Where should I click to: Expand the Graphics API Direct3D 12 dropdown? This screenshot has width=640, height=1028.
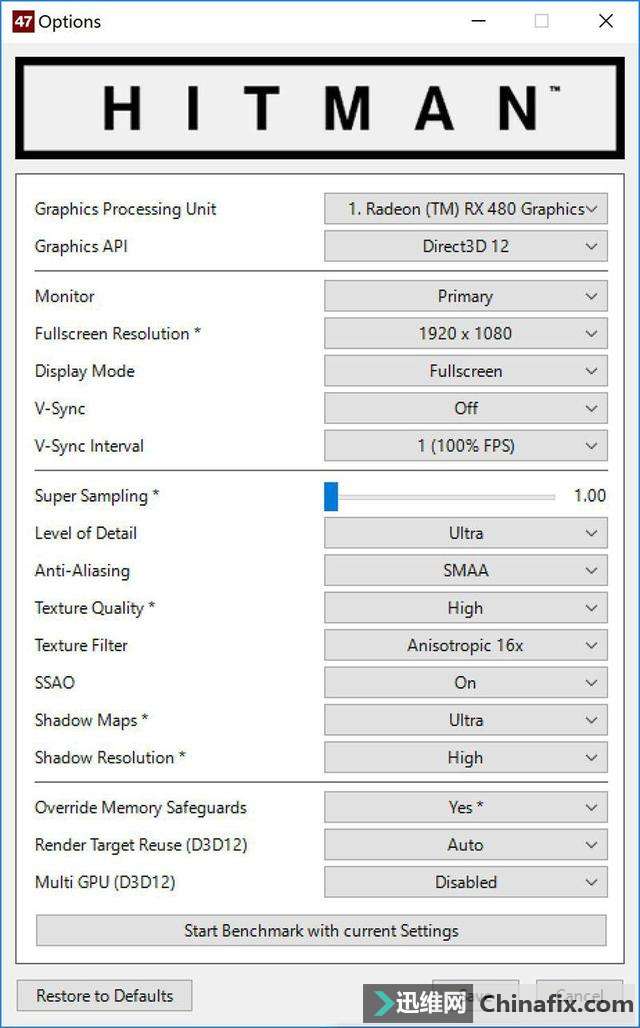[x=466, y=247]
